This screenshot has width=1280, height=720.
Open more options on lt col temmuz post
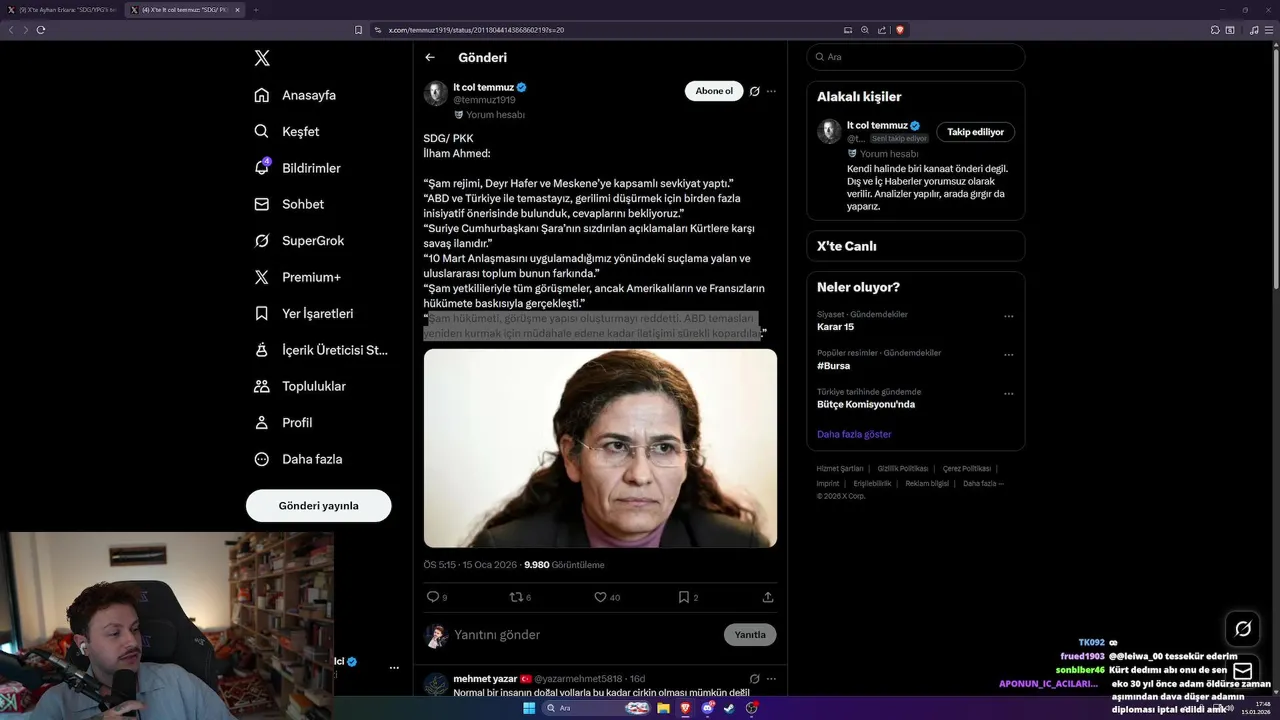[x=771, y=91]
